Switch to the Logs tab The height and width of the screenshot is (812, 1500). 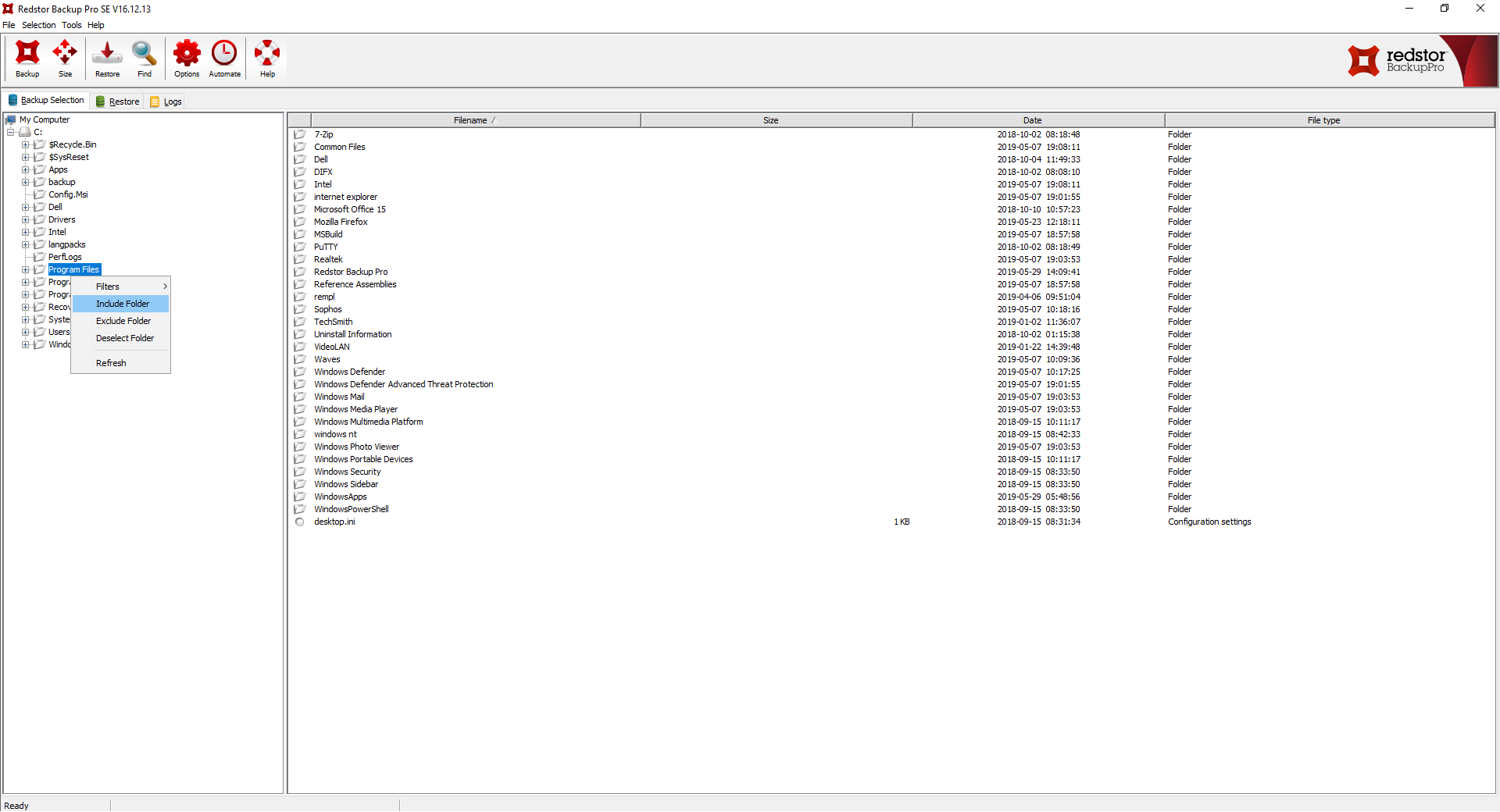pos(166,101)
